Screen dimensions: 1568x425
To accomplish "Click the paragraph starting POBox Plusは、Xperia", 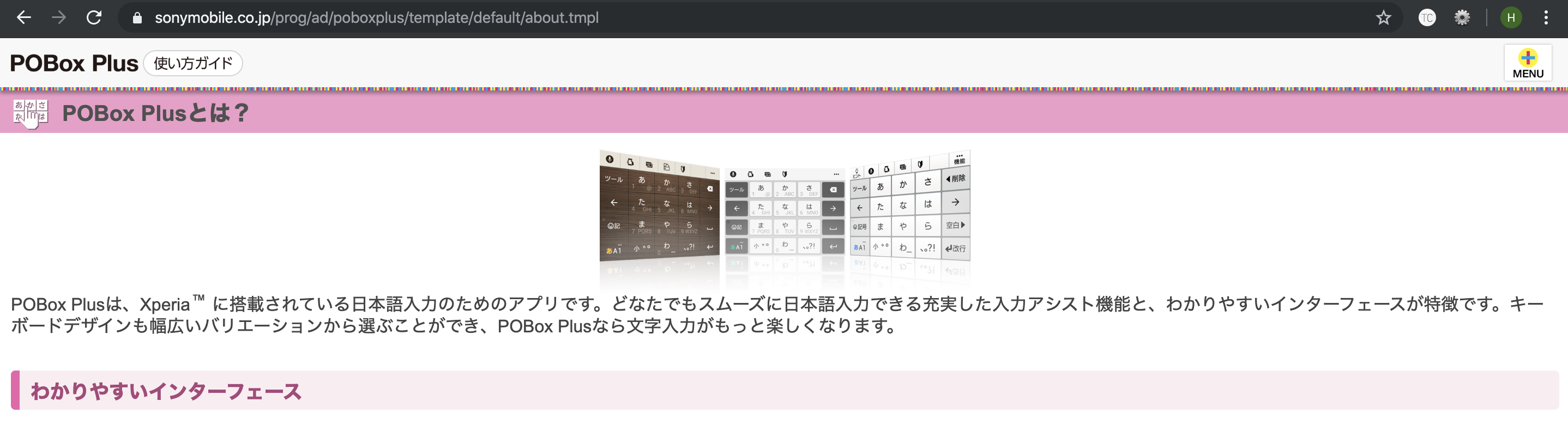I will (x=777, y=315).
